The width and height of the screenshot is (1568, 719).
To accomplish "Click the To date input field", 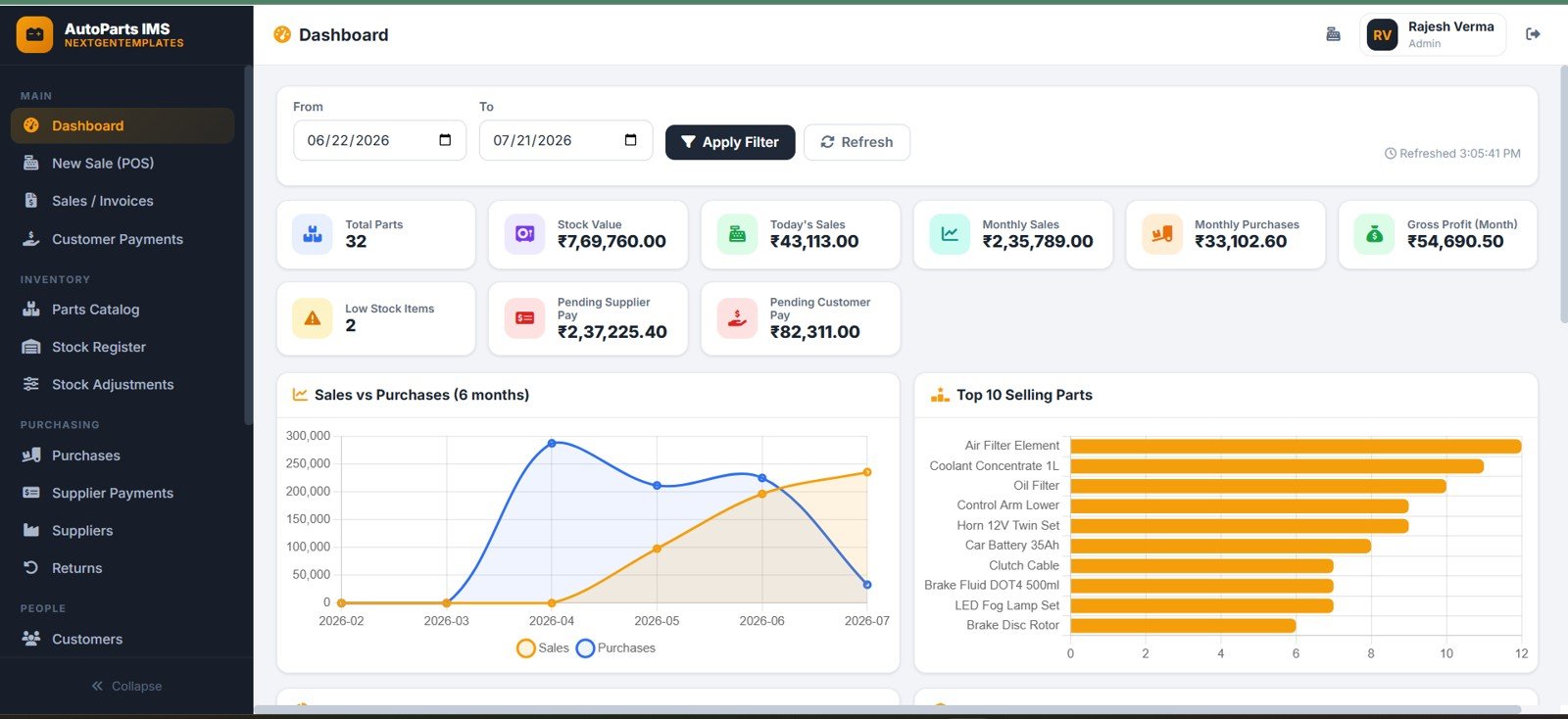I will point(565,140).
